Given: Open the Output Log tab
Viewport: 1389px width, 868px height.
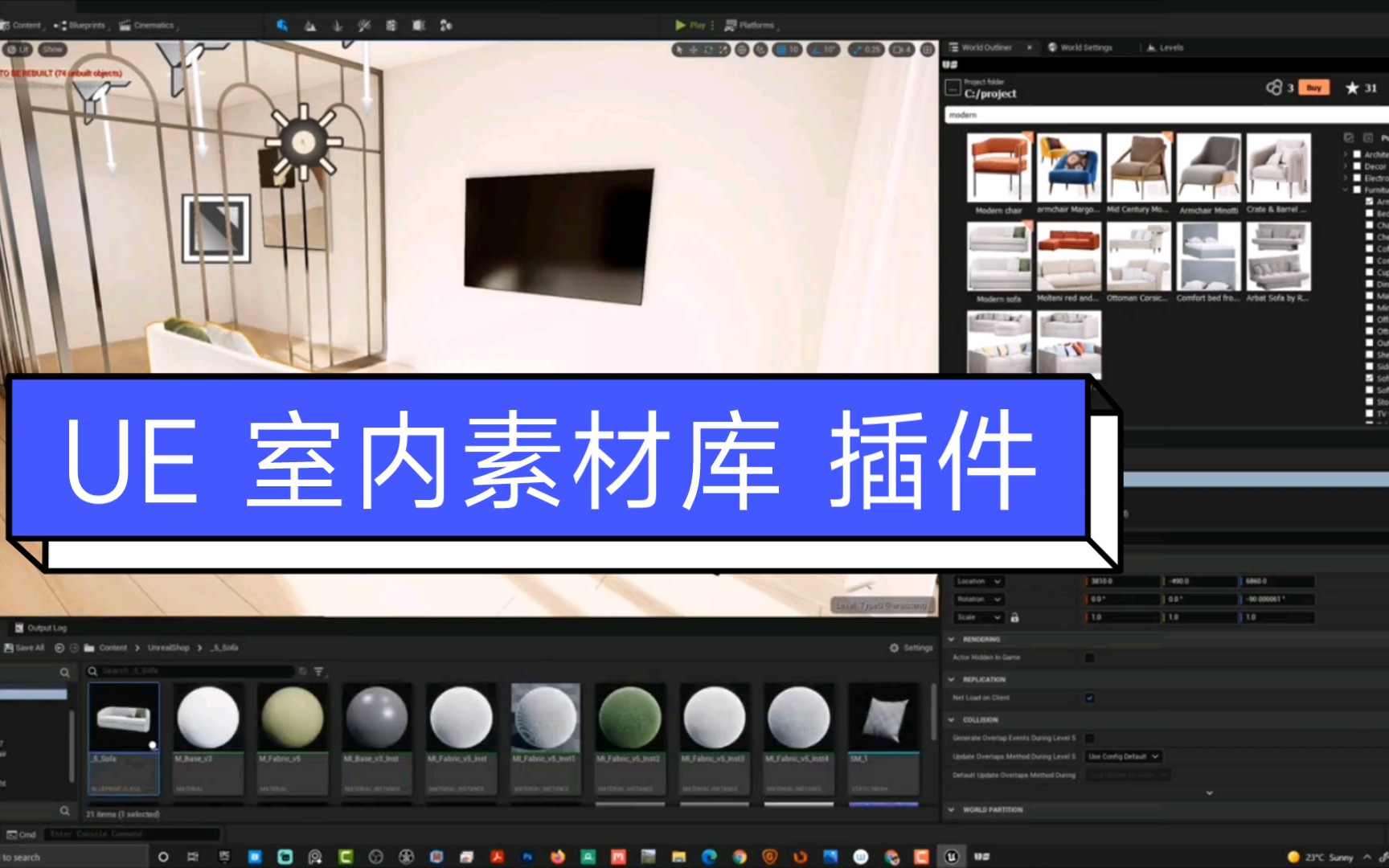Looking at the screenshot, I should (x=41, y=628).
